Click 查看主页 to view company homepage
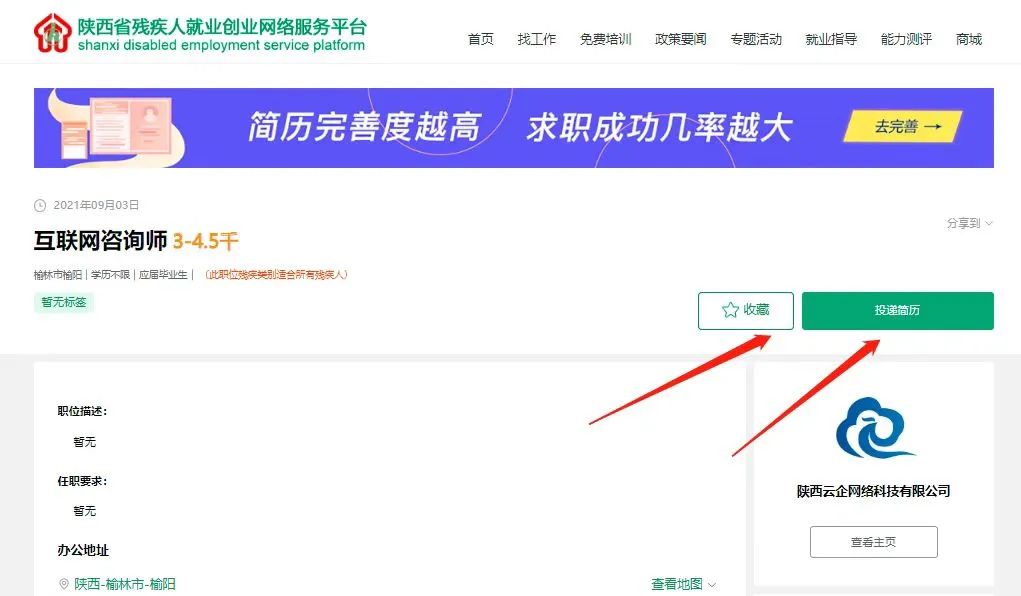1021x596 pixels. pos(872,541)
